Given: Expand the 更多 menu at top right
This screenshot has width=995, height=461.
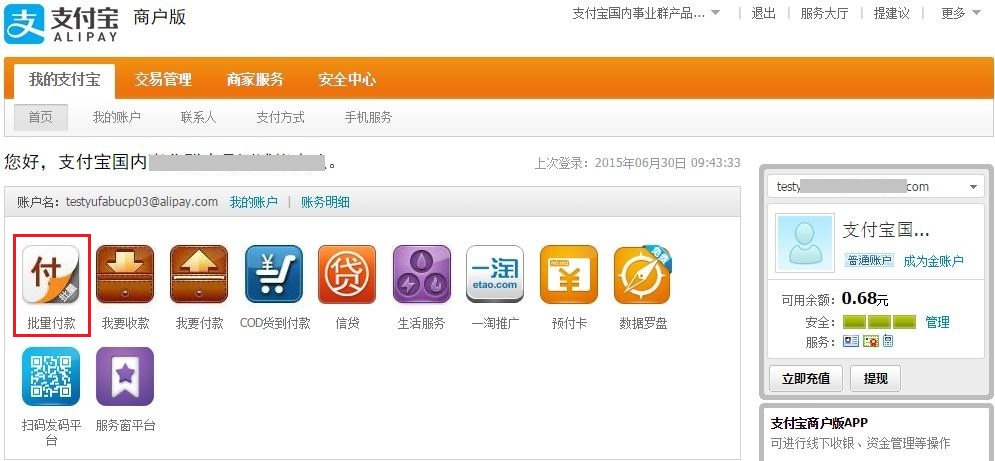Looking at the screenshot, I should [x=961, y=13].
